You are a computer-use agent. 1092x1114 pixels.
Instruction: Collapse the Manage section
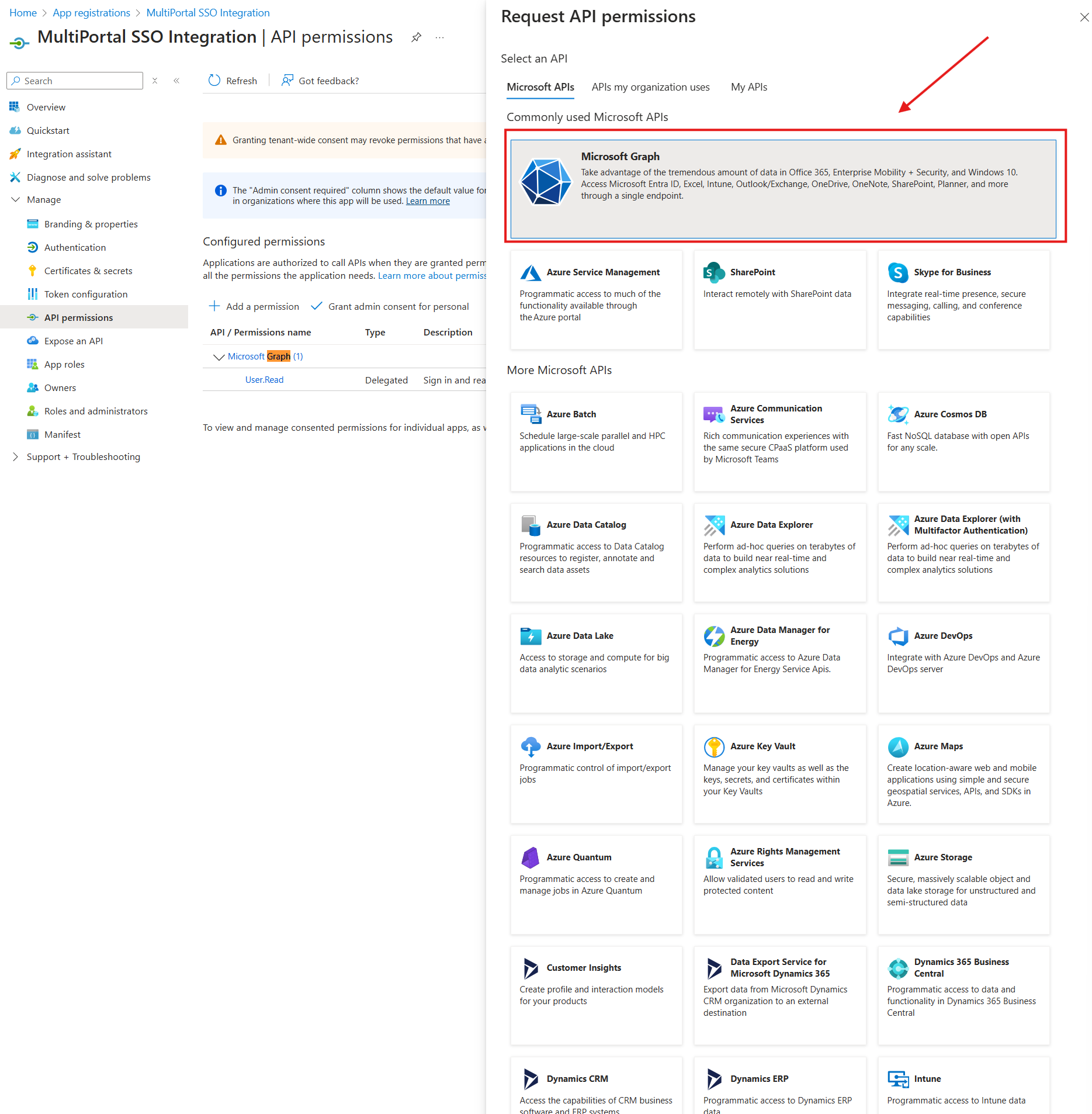[x=15, y=200]
